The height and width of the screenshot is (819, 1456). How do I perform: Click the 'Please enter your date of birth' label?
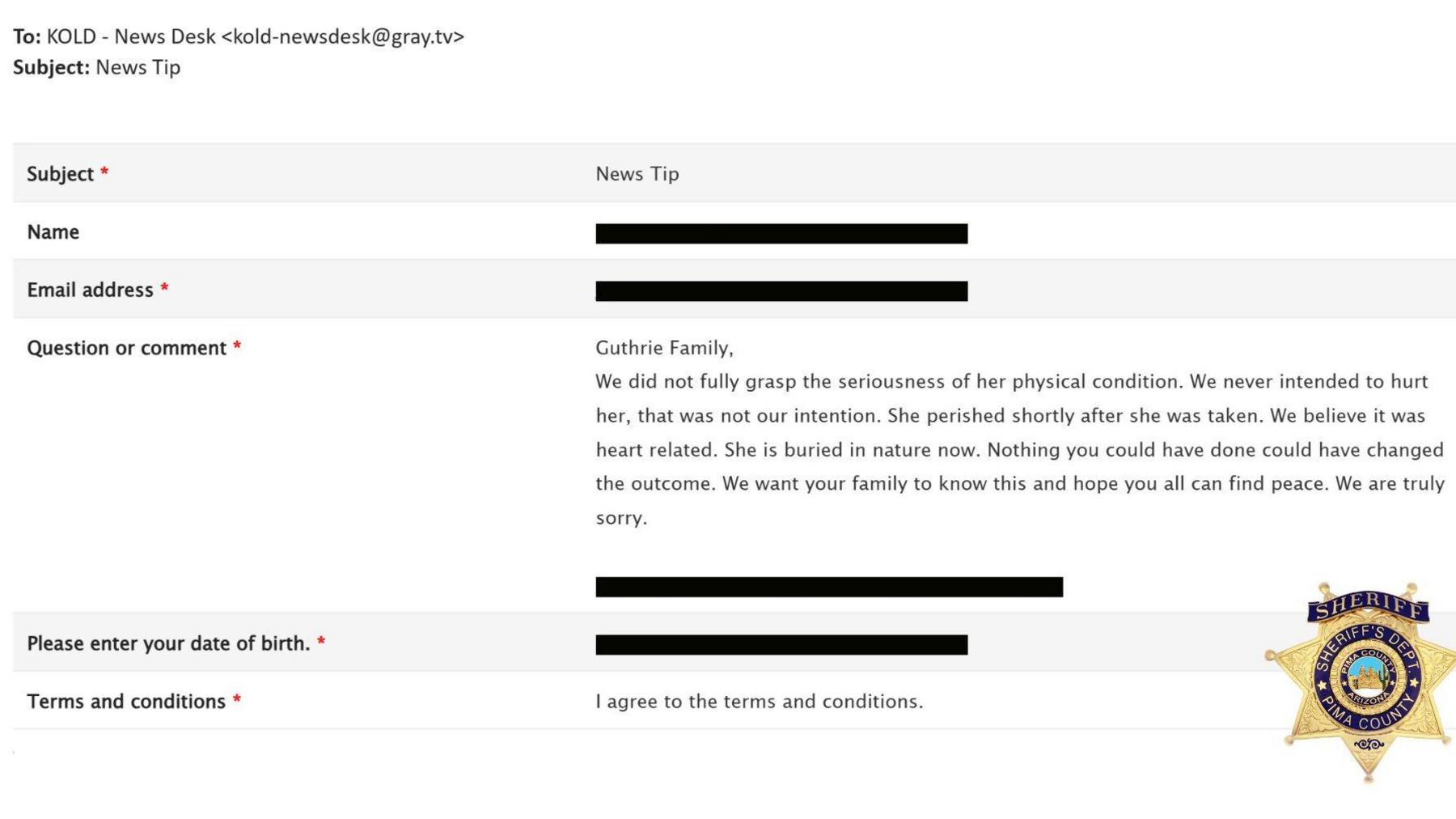click(168, 643)
